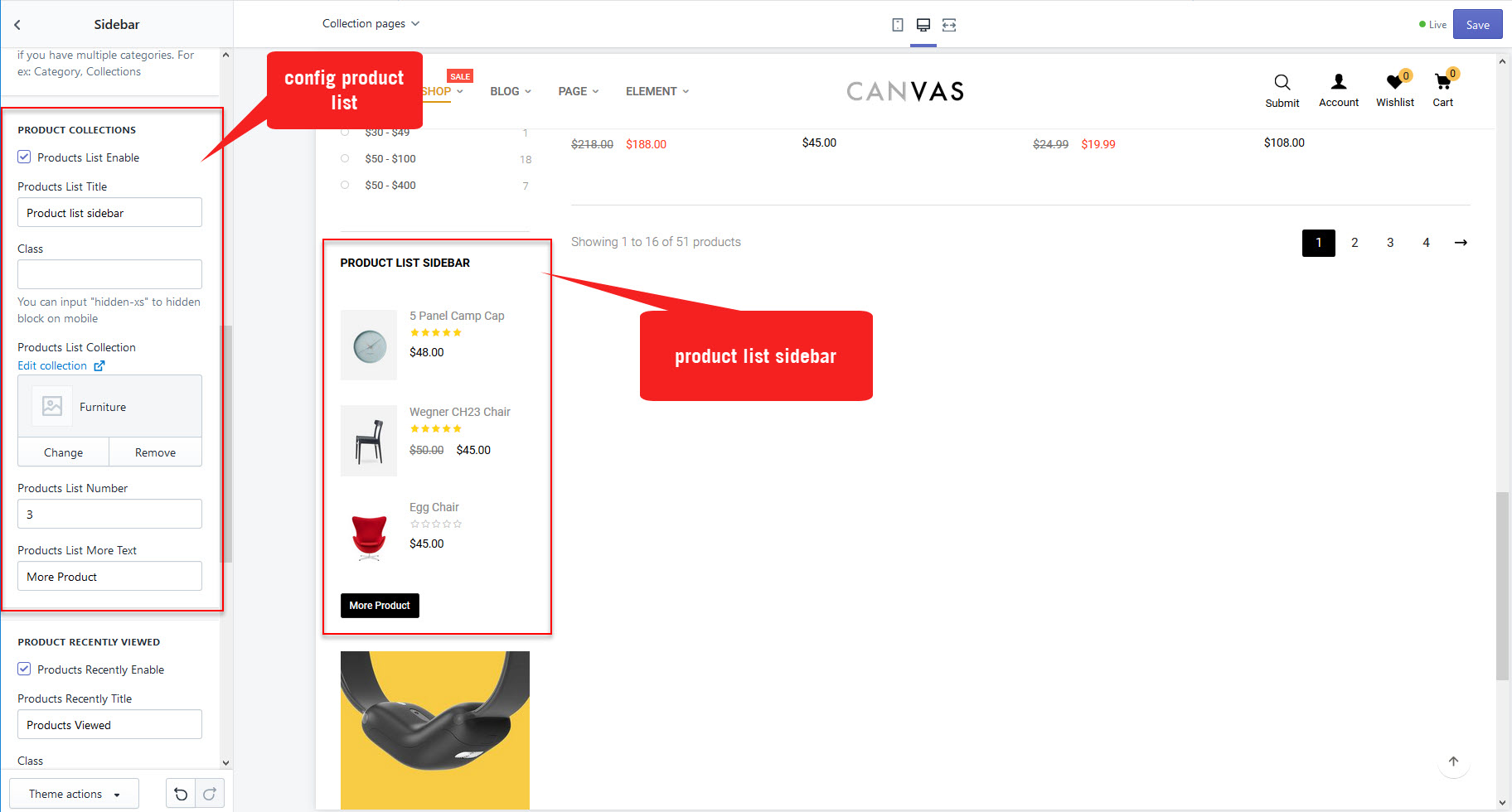Image resolution: width=1512 pixels, height=812 pixels.
Task: Expand the BLOG menu
Action: coord(511,91)
